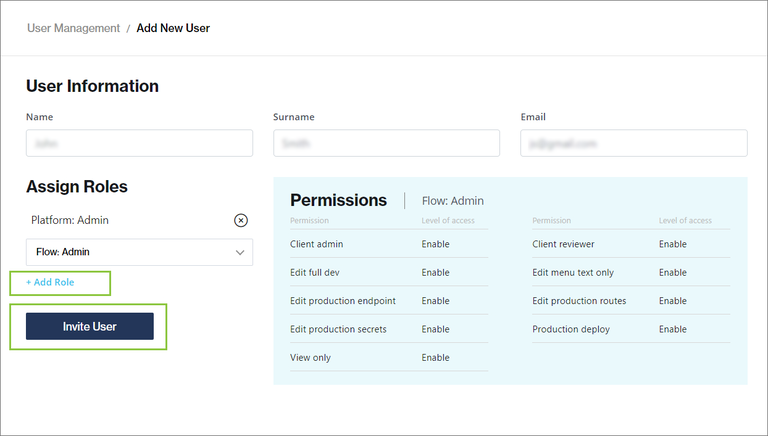Focus the Email input field
768x436 pixels.
pyautogui.click(x=633, y=143)
